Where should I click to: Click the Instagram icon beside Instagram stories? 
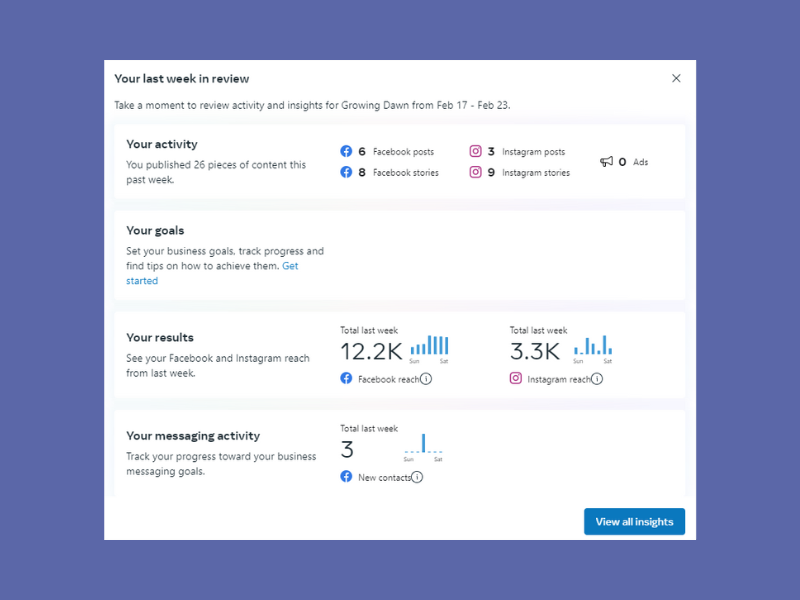pyautogui.click(x=475, y=172)
